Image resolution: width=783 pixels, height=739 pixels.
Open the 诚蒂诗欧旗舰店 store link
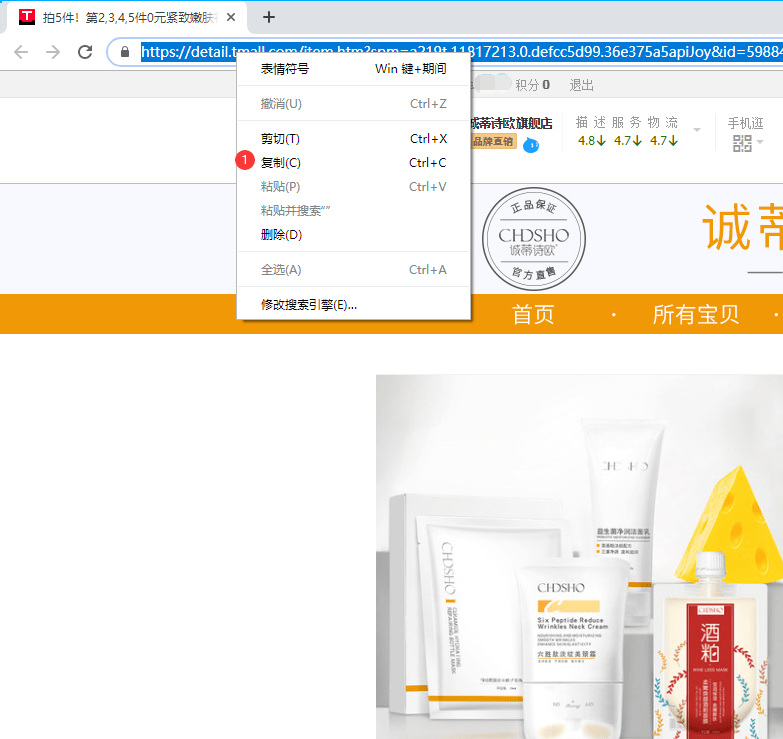point(511,123)
